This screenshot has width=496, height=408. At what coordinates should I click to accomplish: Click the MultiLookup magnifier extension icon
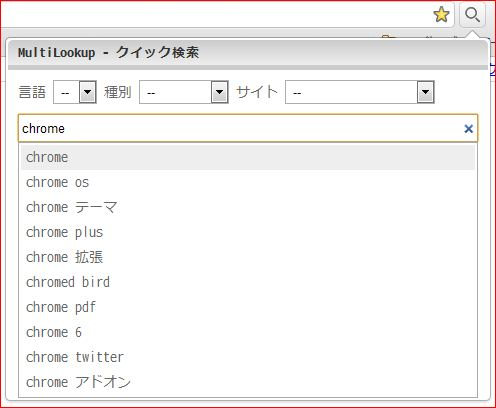(472, 15)
